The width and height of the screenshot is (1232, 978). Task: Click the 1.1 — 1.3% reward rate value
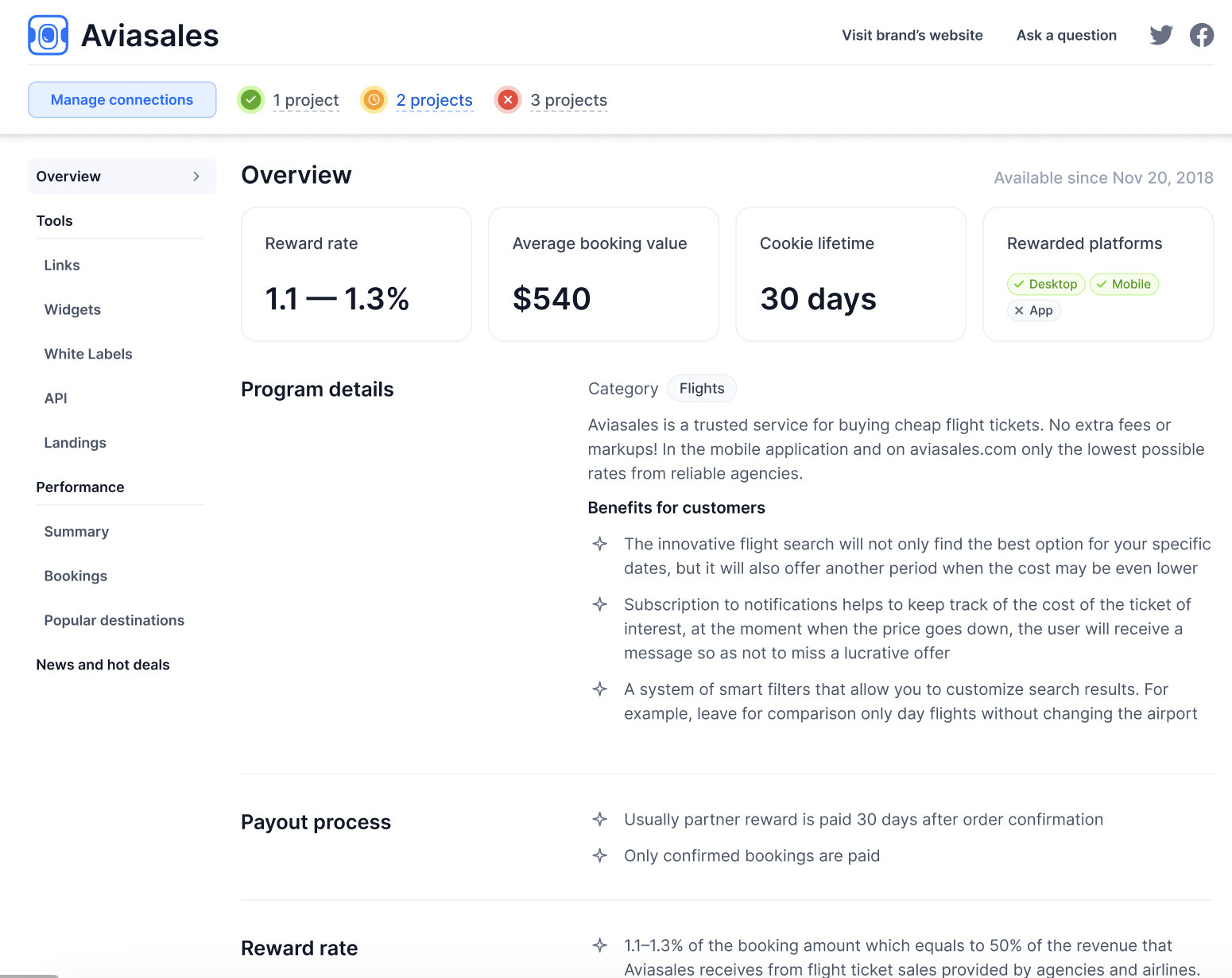click(x=337, y=299)
